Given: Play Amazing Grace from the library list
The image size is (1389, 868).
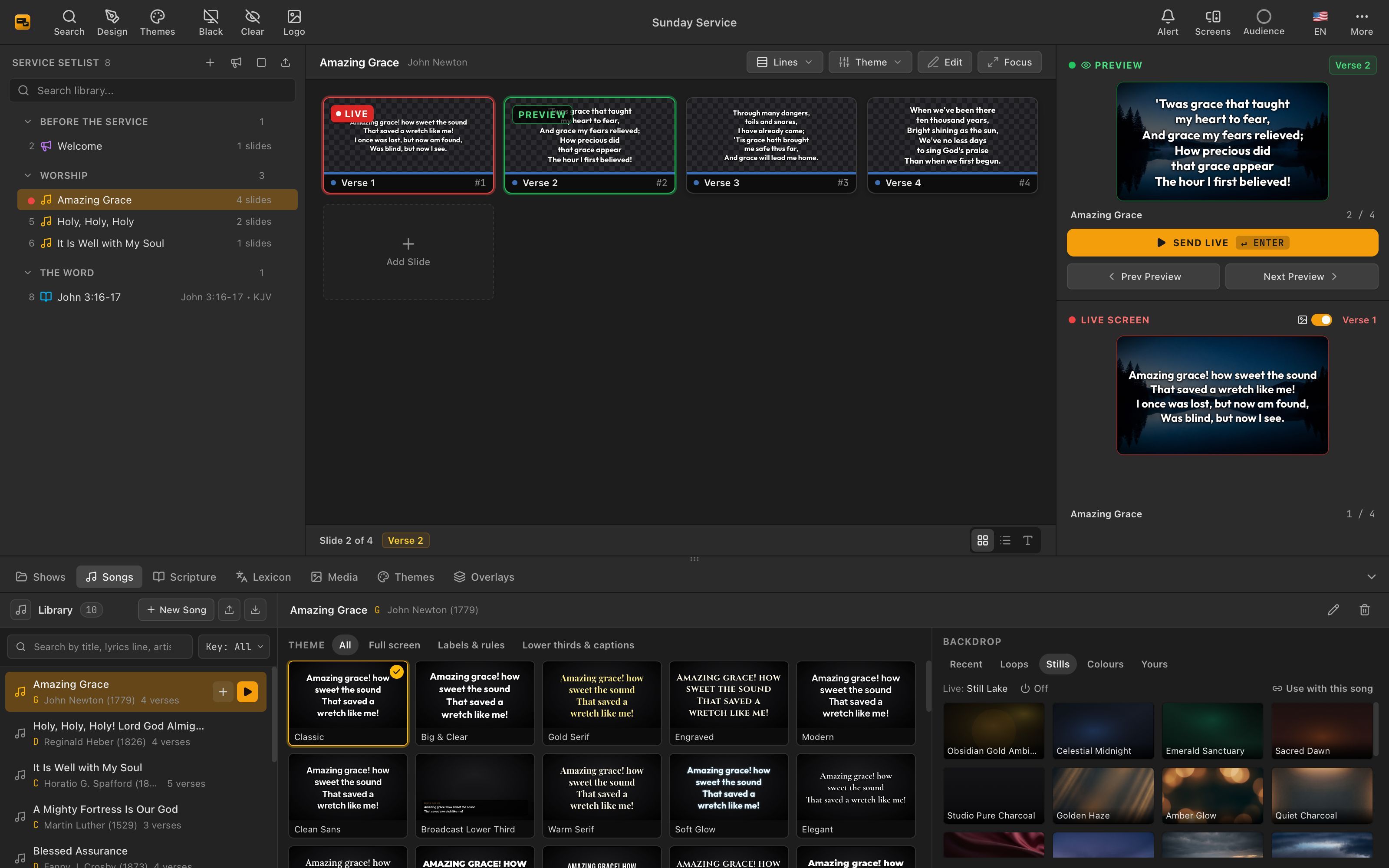Looking at the screenshot, I should coord(247,692).
